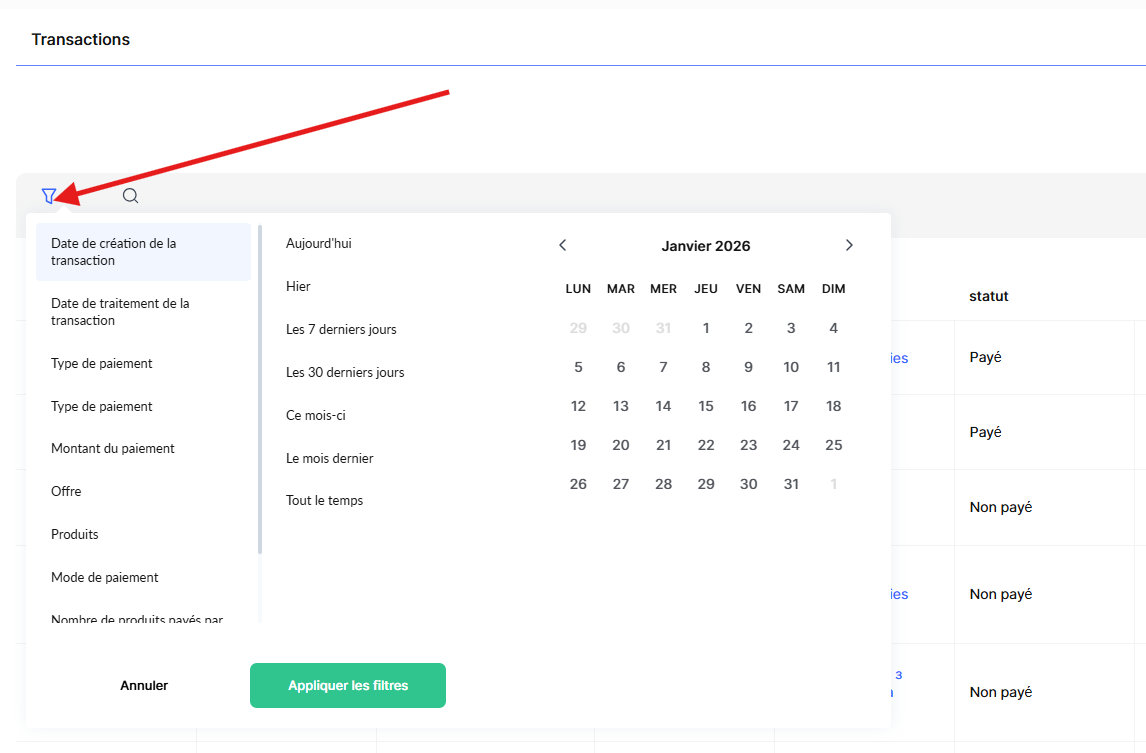Click the filter list vertical scrollbar
This screenshot has height=753, width=1146.
coord(260,390)
